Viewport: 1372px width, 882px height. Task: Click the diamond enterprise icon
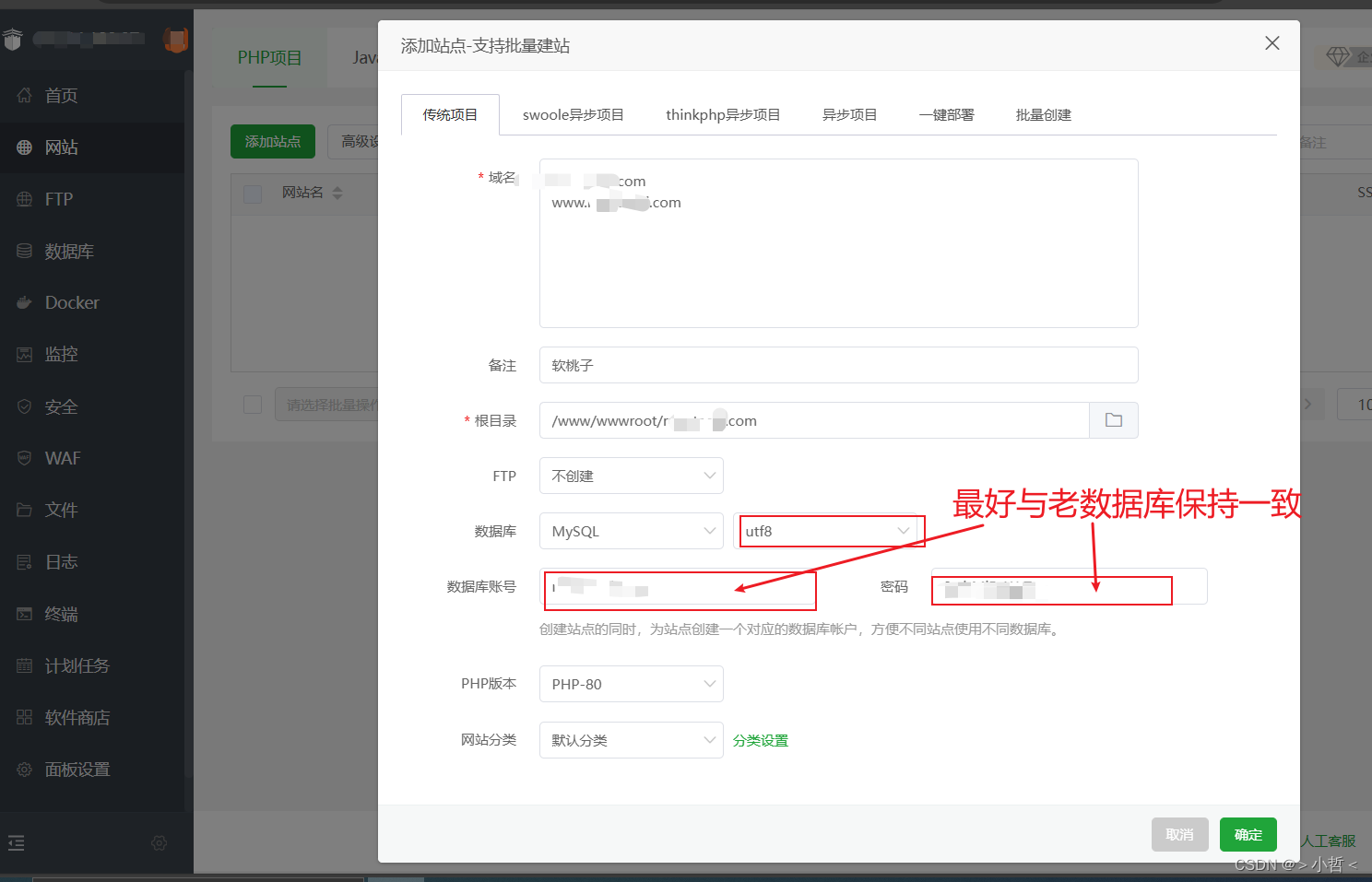coord(1338,57)
